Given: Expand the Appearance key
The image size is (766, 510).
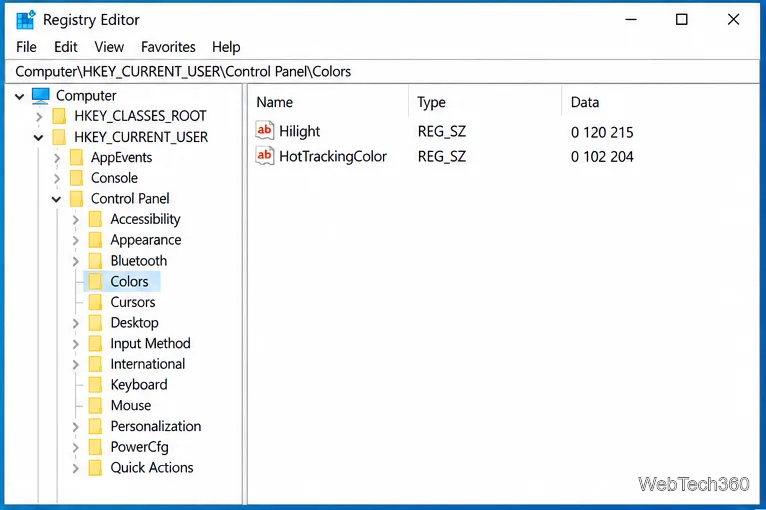Looking at the screenshot, I should (x=76, y=241).
